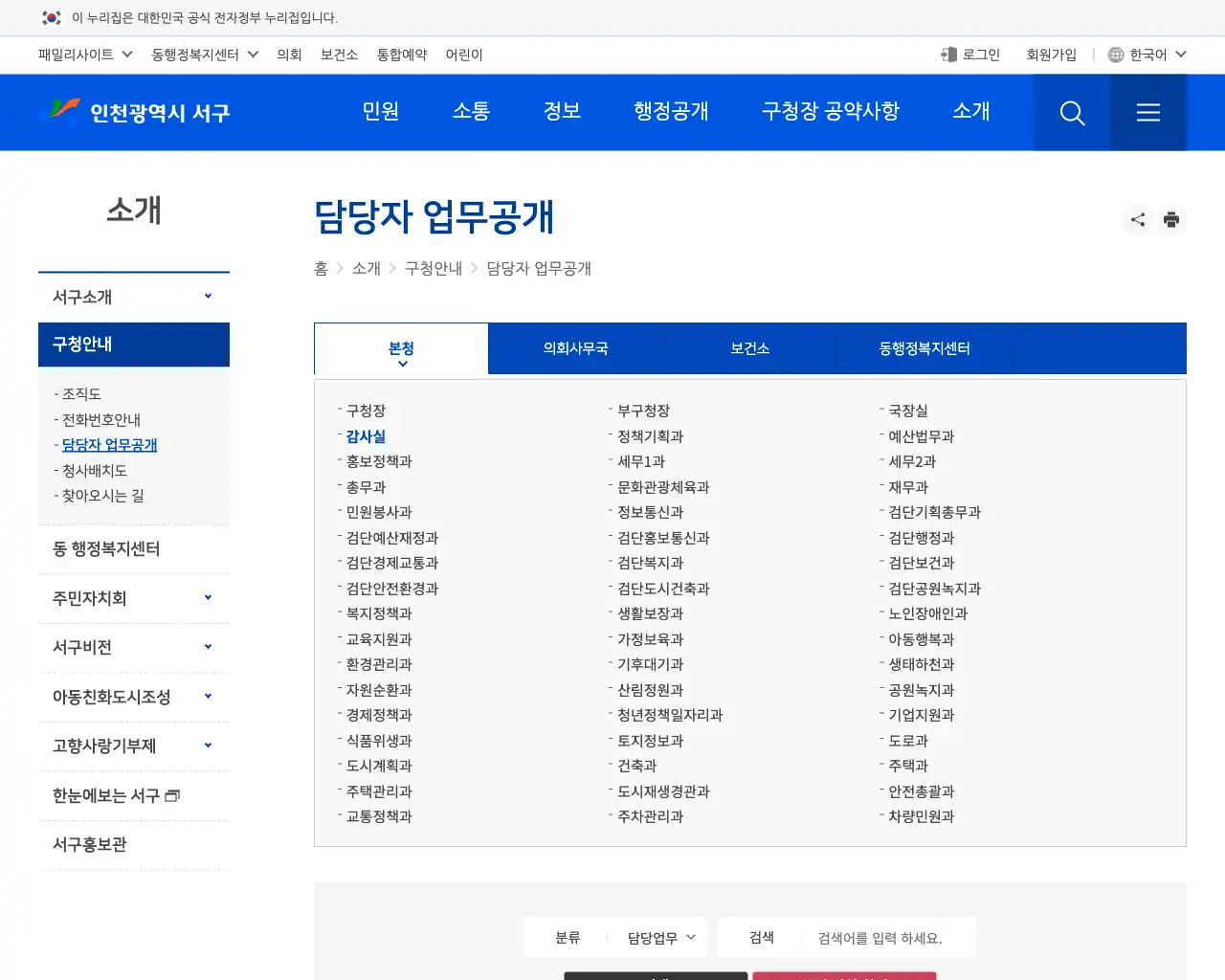Click the 로그인 icon
Viewport: 1225px width, 980px height.
(948, 55)
